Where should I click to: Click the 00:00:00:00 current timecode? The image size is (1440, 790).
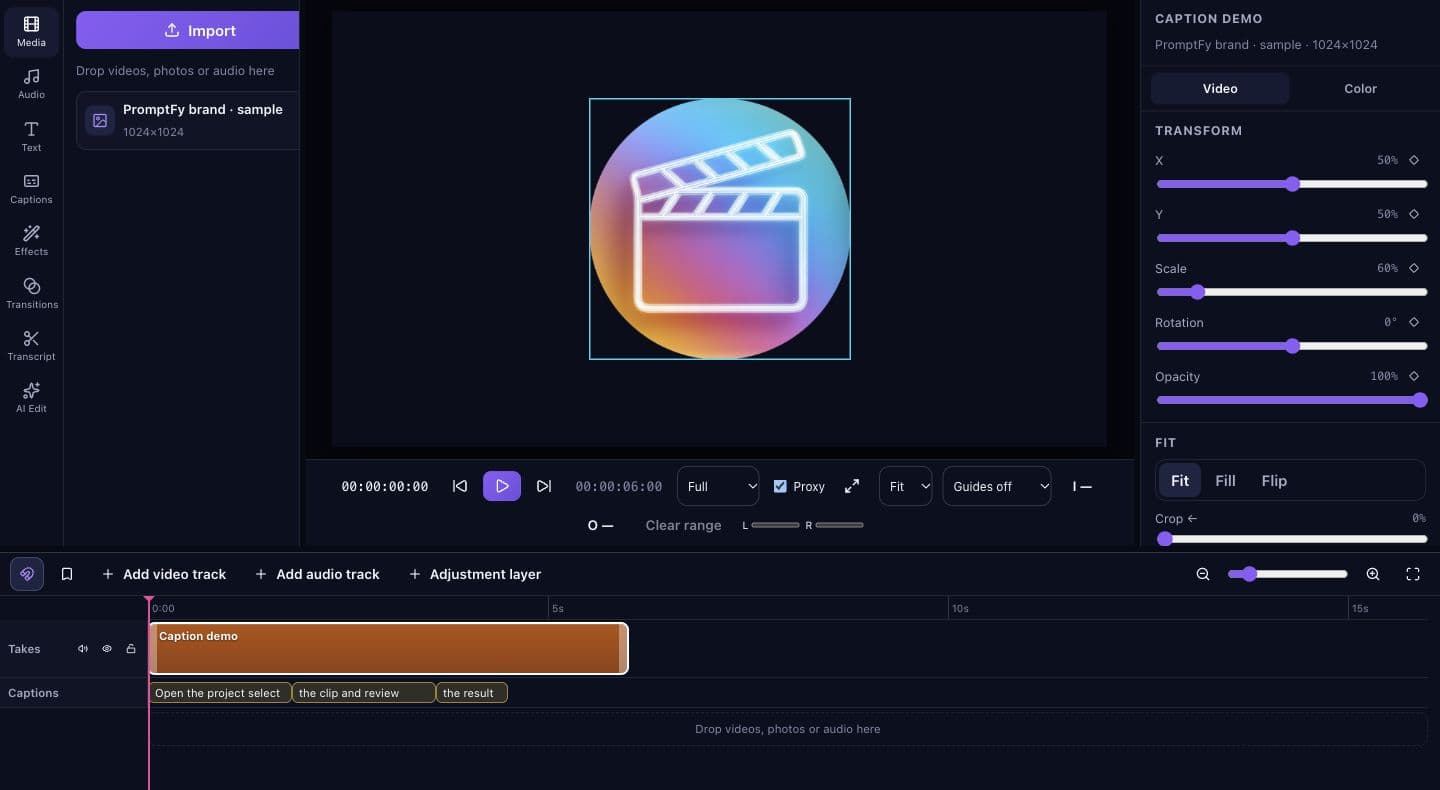(x=385, y=486)
